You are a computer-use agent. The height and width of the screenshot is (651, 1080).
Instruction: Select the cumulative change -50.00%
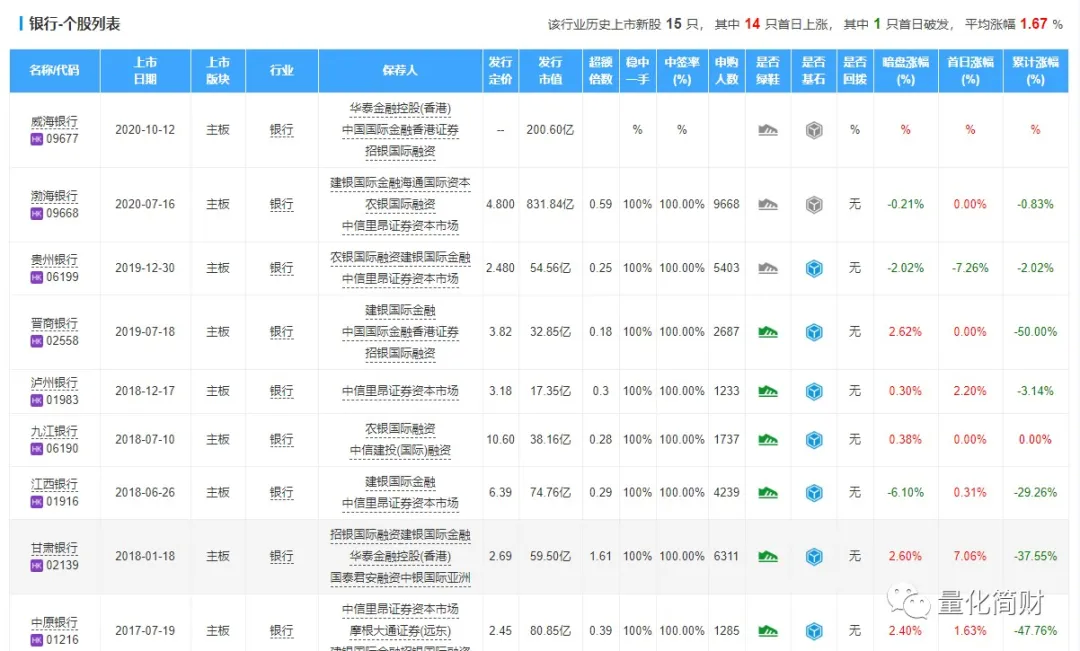[x=1035, y=332]
